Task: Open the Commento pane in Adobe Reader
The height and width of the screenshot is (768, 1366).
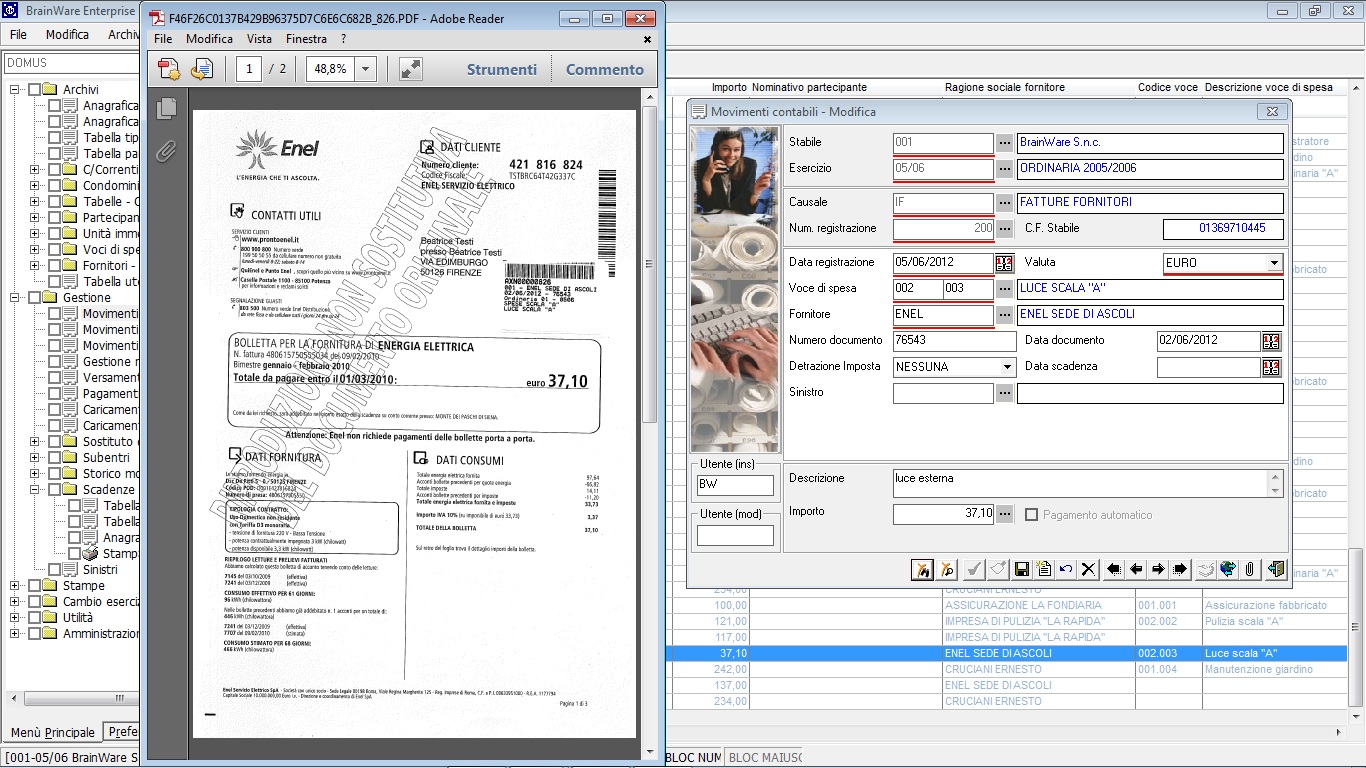Action: point(605,69)
